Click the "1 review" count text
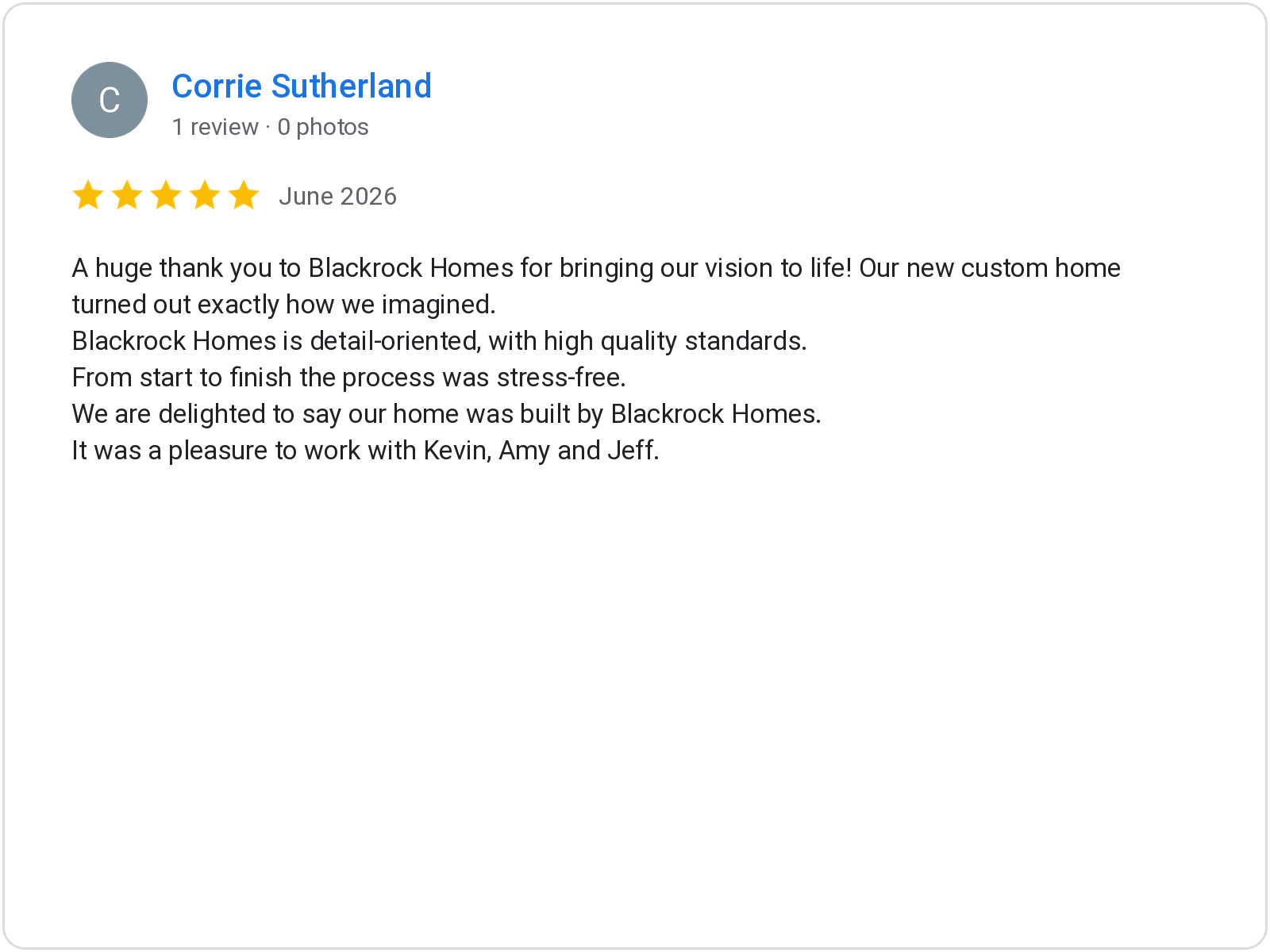The height and width of the screenshot is (952, 1270). (215, 127)
